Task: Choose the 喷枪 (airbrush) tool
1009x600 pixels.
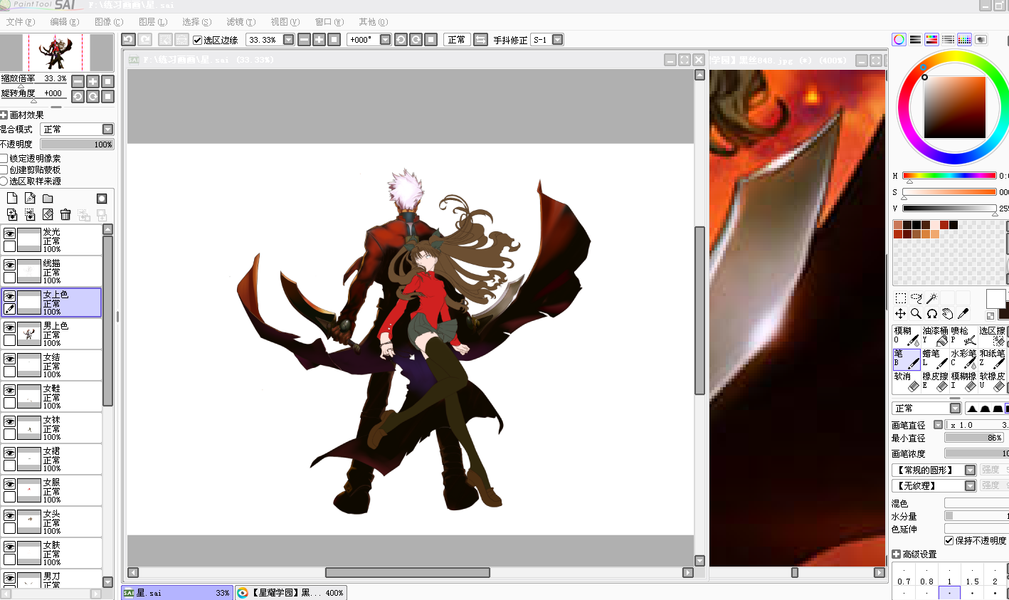Action: click(x=963, y=335)
